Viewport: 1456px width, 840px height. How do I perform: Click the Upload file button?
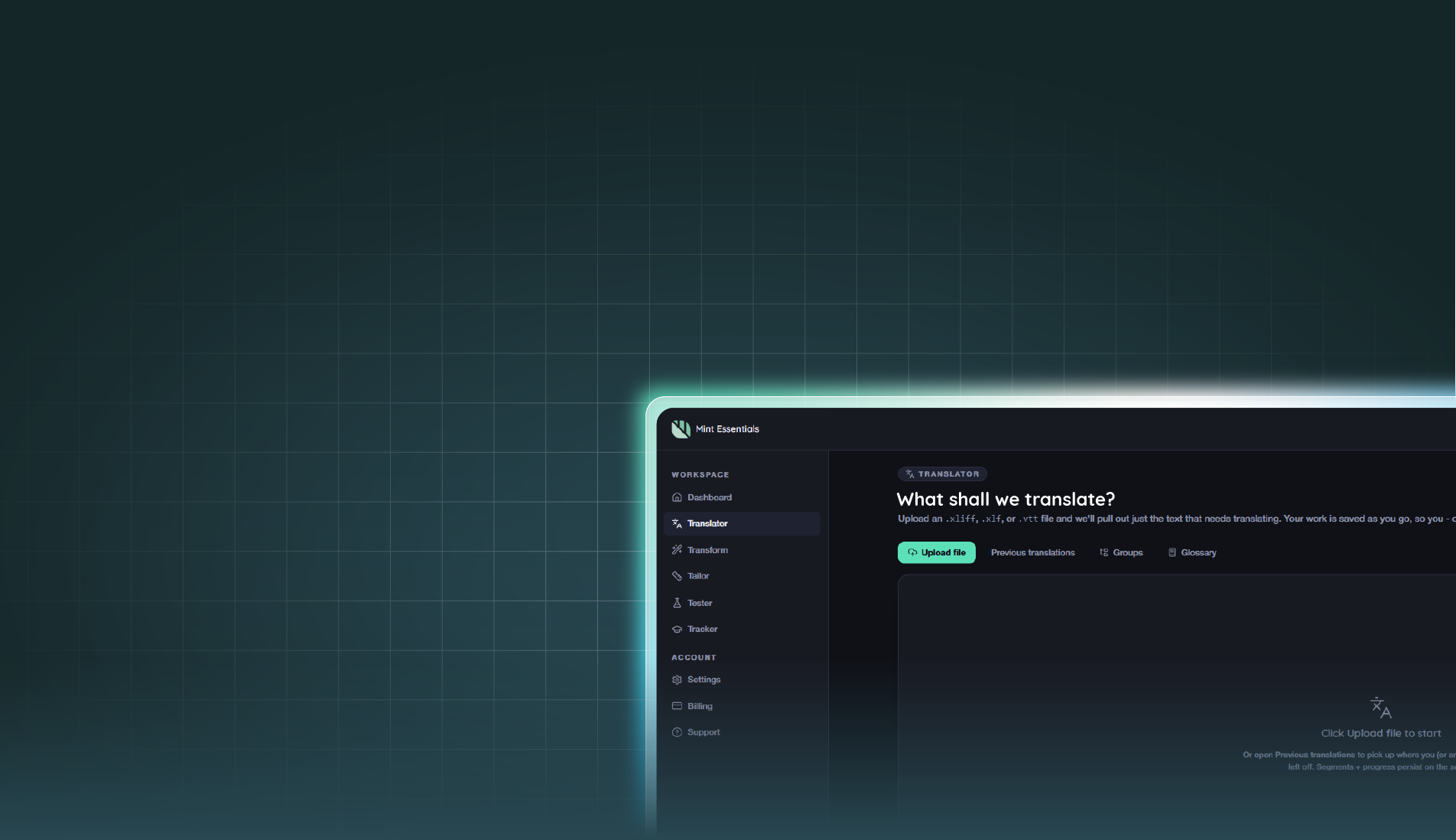tap(937, 552)
